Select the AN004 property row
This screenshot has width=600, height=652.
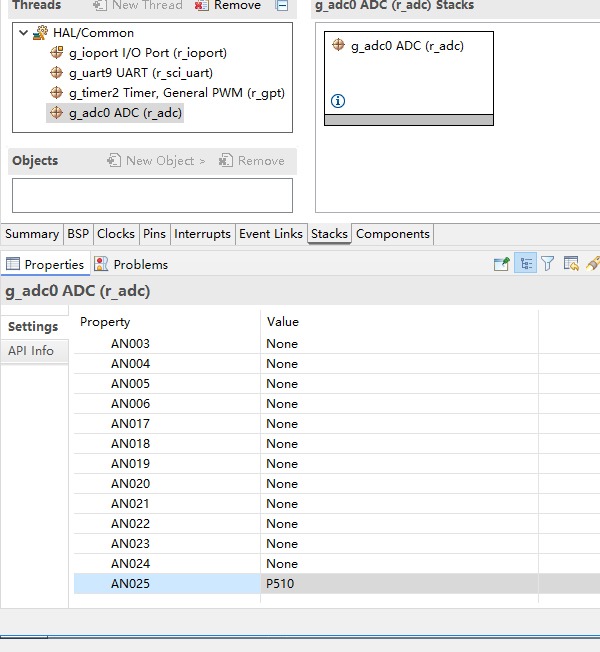(337, 363)
